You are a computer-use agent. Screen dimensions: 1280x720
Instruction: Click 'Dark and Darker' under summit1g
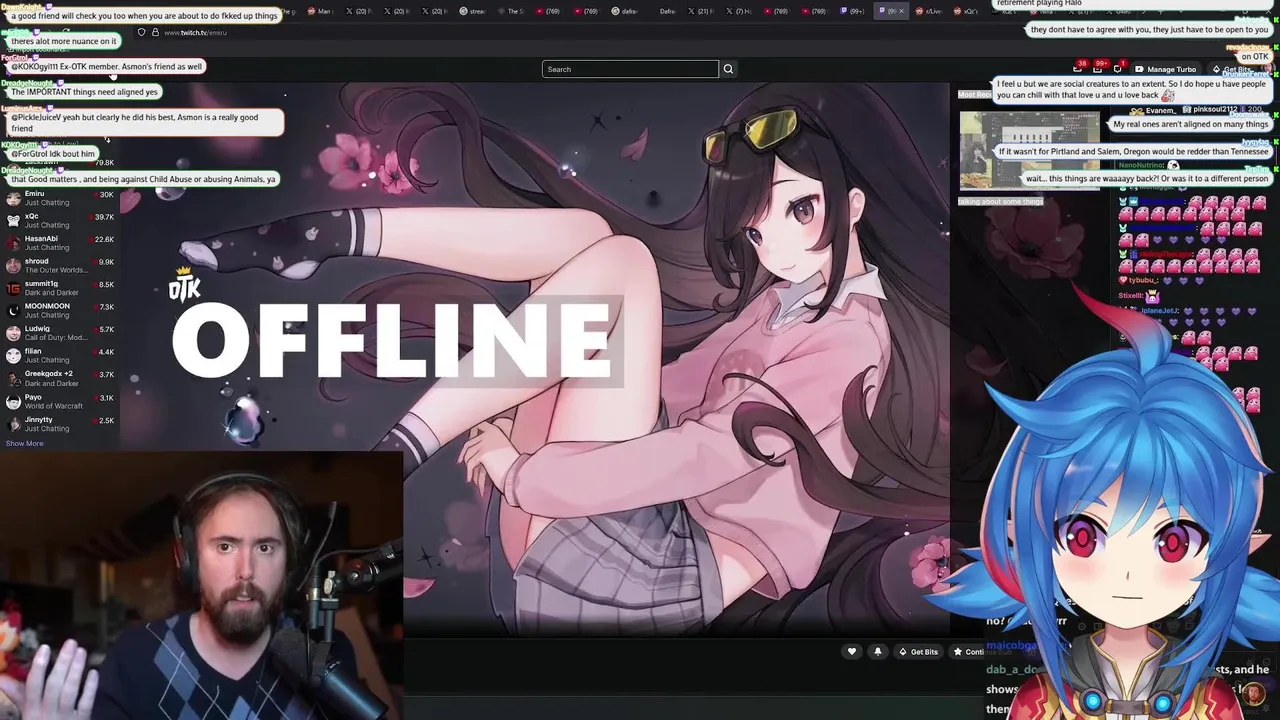[52, 293]
